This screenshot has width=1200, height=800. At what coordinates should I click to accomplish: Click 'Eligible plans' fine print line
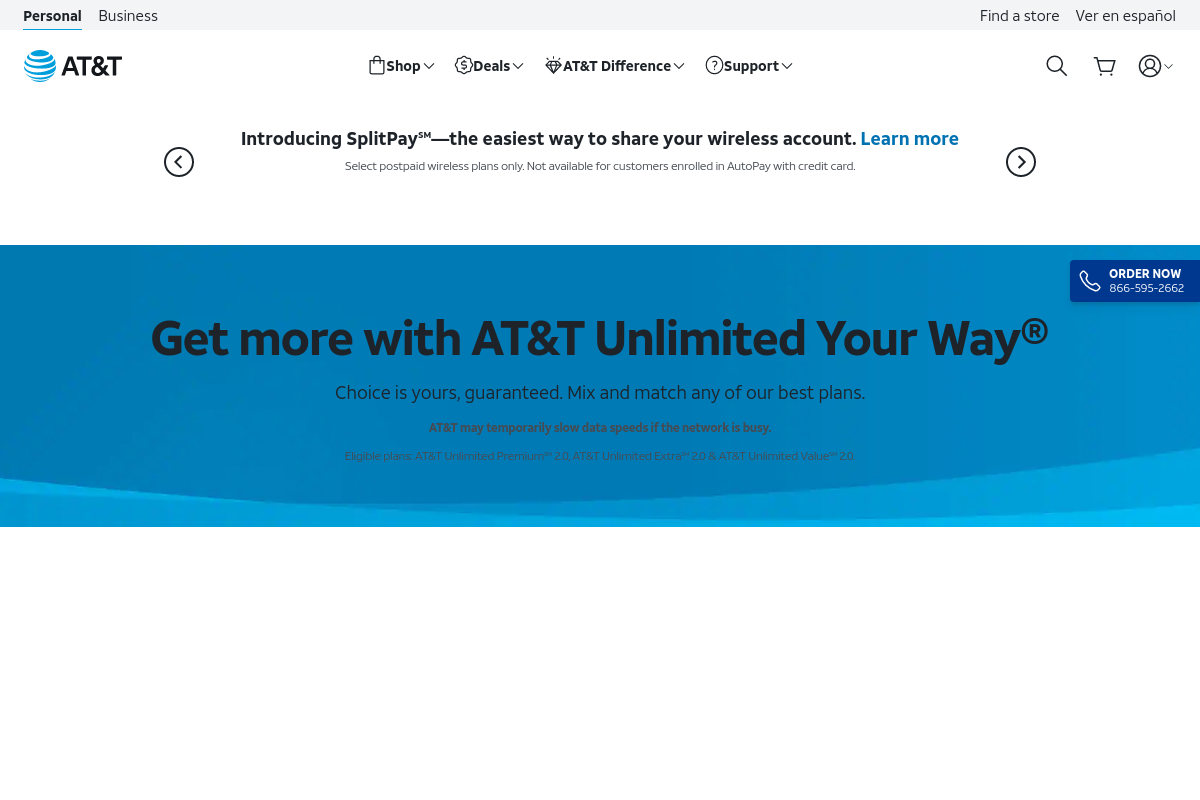pos(600,455)
